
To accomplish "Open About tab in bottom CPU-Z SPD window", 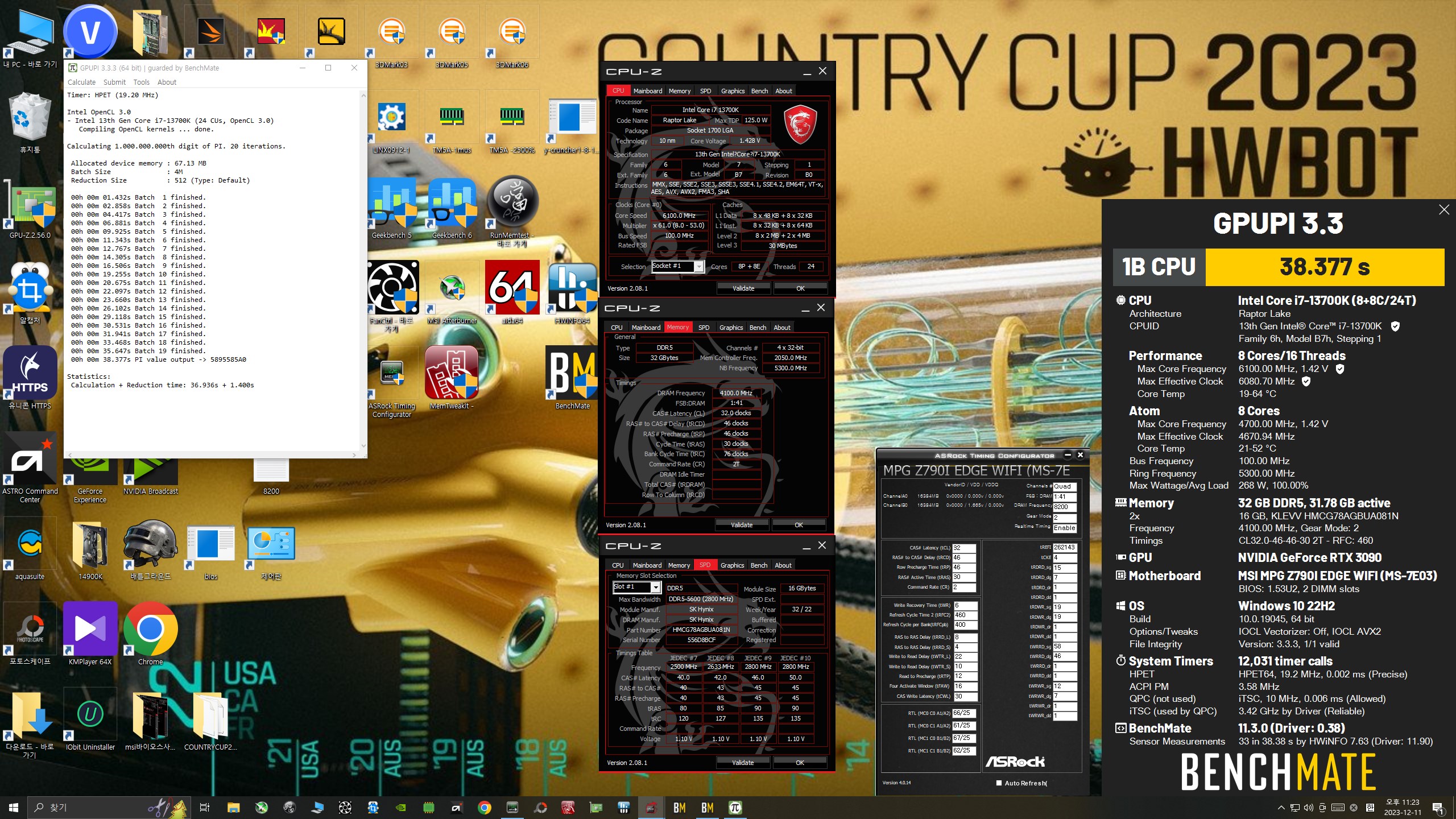I will pos(783,565).
